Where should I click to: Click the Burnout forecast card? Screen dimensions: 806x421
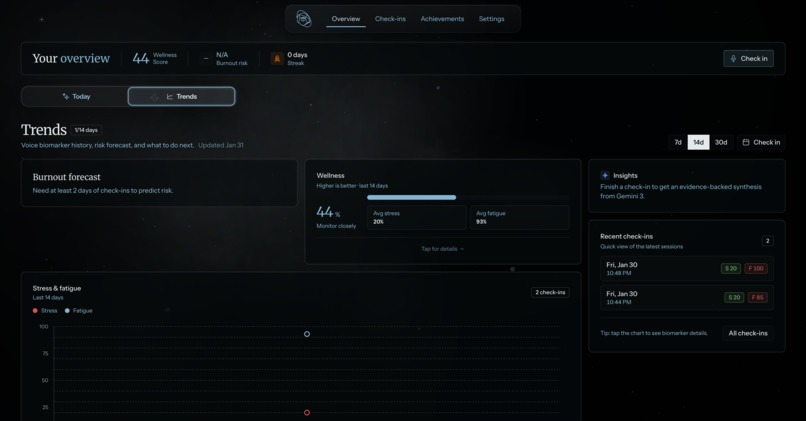tap(159, 183)
